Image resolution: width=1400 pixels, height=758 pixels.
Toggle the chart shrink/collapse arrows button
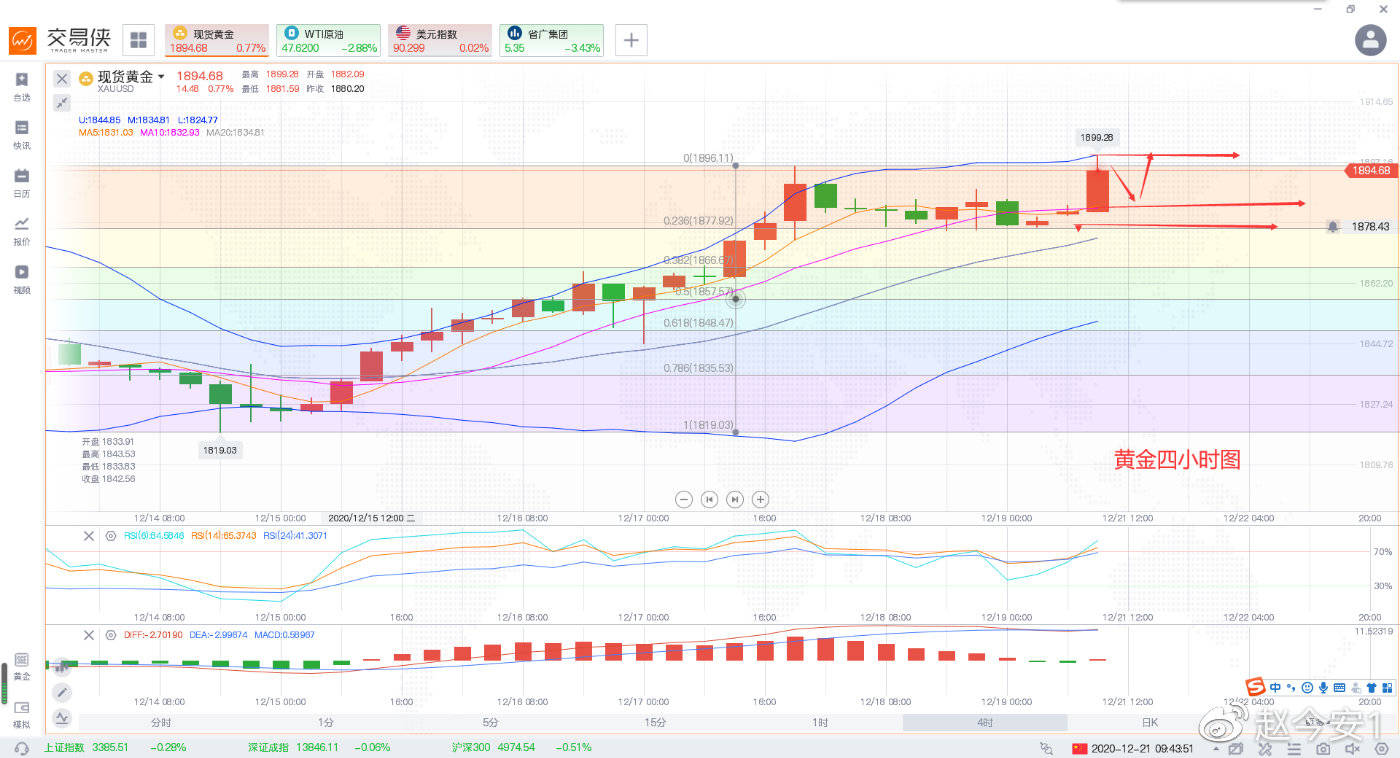pyautogui.click(x=62, y=103)
